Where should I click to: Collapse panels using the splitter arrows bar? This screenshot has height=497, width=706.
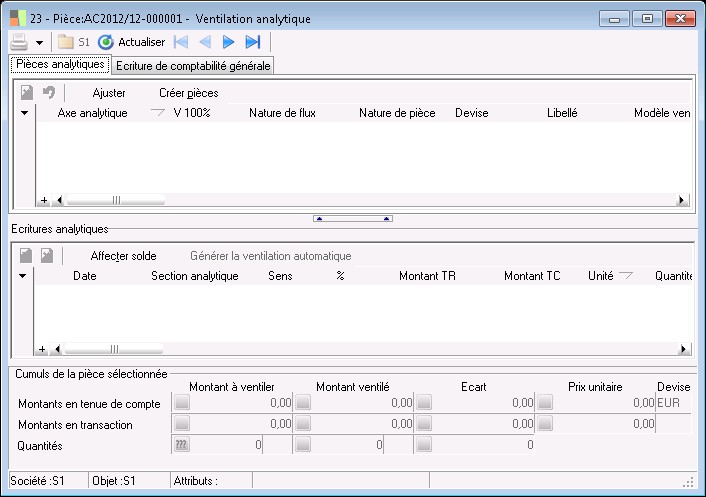[353, 217]
